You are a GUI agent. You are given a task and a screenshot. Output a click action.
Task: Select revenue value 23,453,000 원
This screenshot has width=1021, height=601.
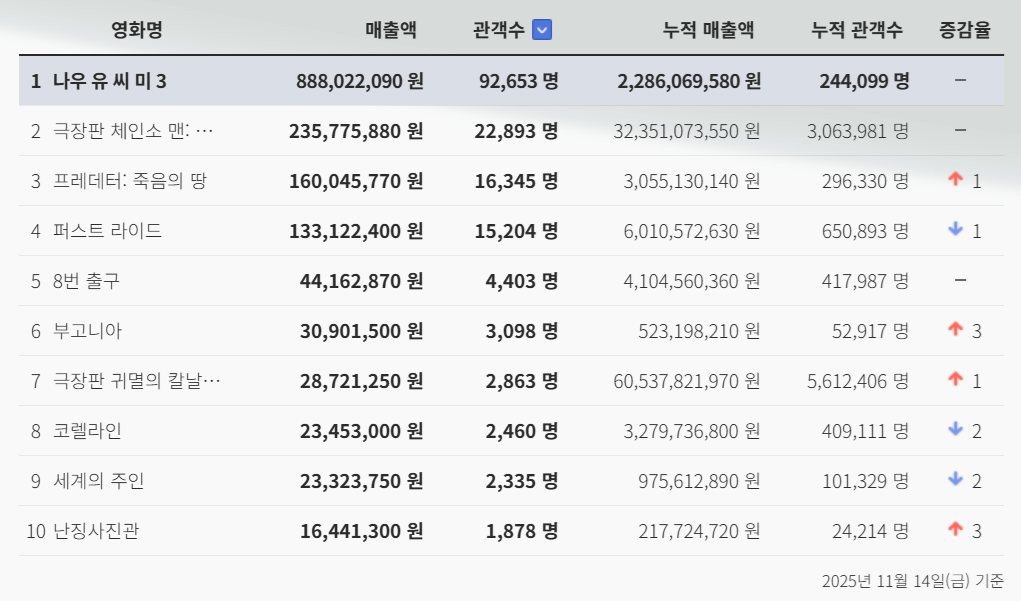[x=361, y=430]
